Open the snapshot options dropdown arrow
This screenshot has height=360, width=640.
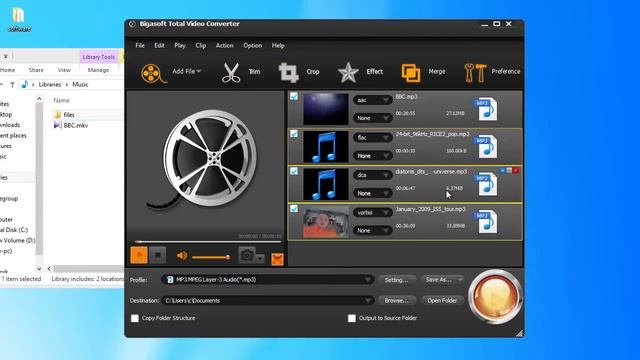(x=260, y=258)
